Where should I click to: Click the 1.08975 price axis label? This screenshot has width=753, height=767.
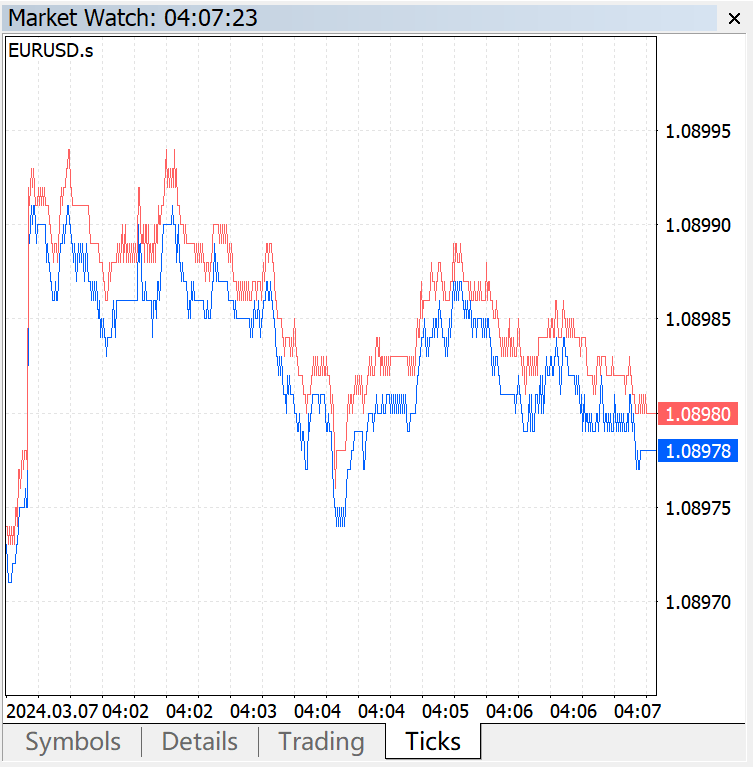pos(698,508)
